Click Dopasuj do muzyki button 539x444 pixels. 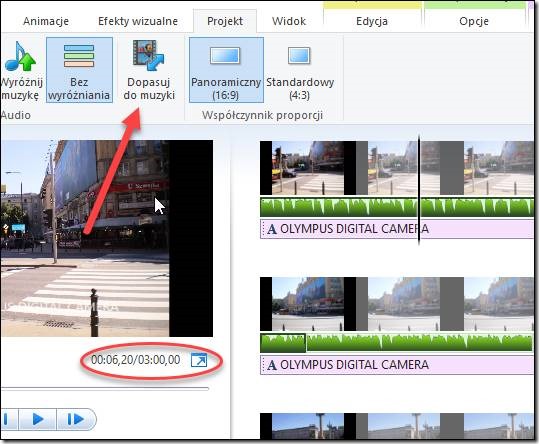click(x=149, y=70)
